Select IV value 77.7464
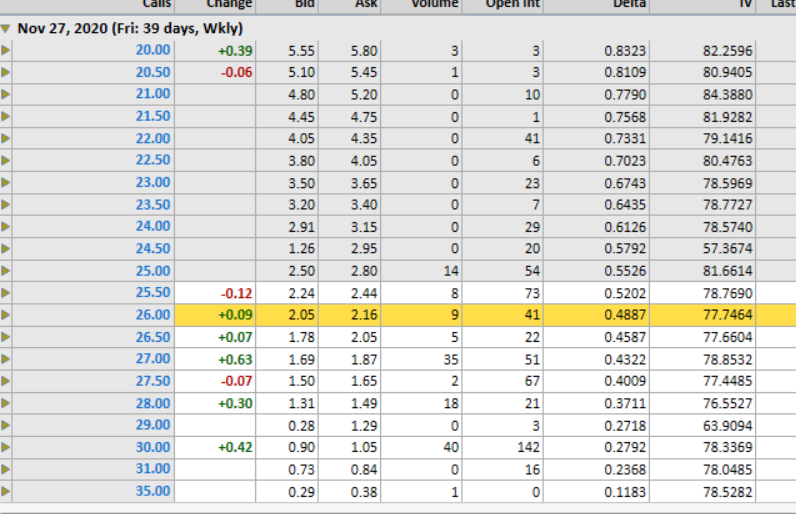The width and height of the screenshot is (796, 514). coord(727,315)
